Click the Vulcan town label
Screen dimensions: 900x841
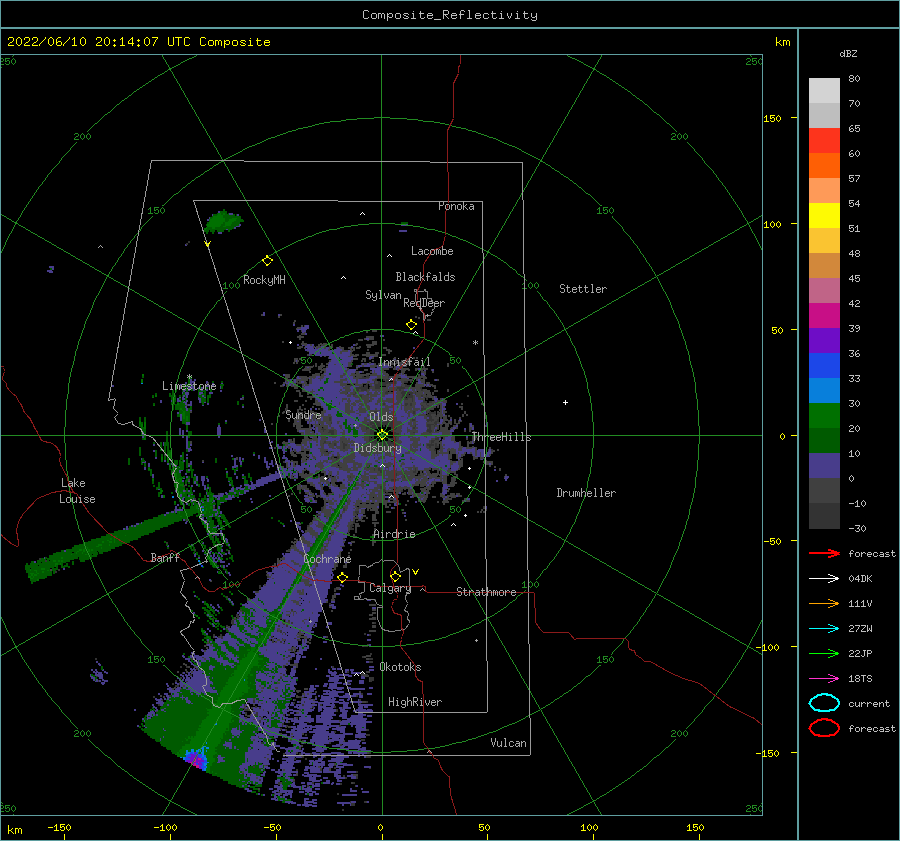pyautogui.click(x=508, y=743)
